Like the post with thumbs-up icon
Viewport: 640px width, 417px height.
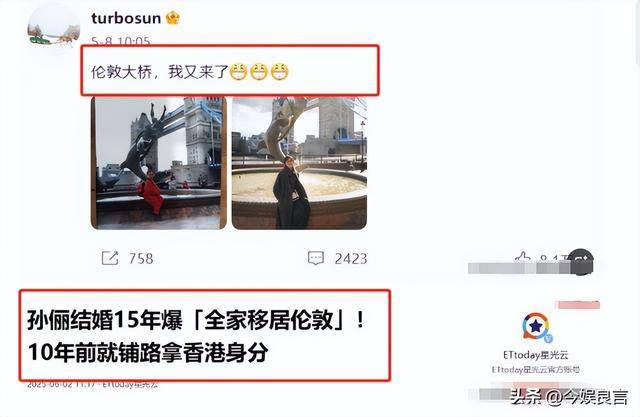pyautogui.click(x=522, y=258)
